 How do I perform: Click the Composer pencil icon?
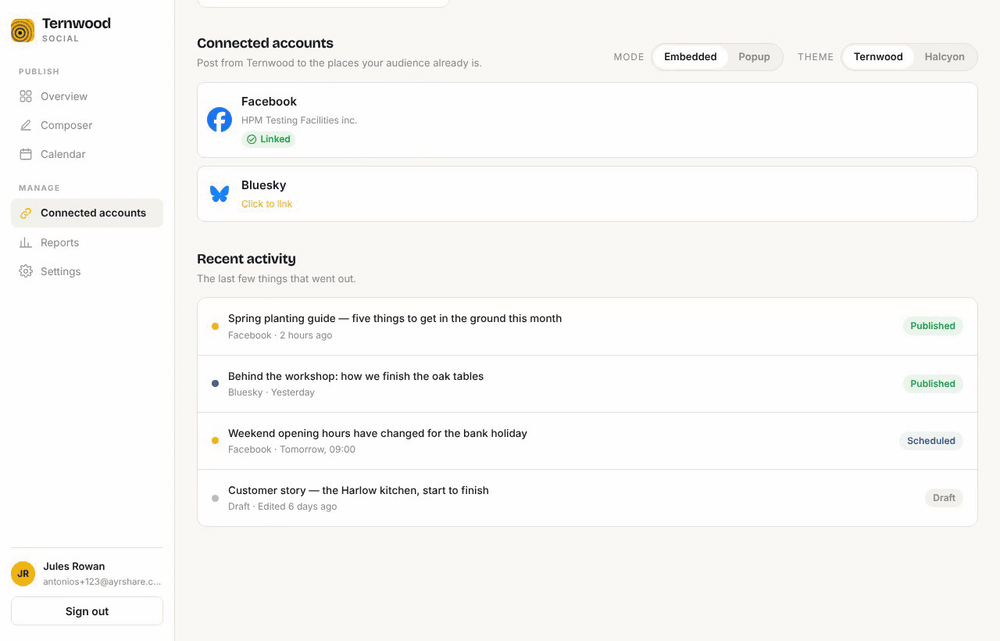[x=26, y=125]
